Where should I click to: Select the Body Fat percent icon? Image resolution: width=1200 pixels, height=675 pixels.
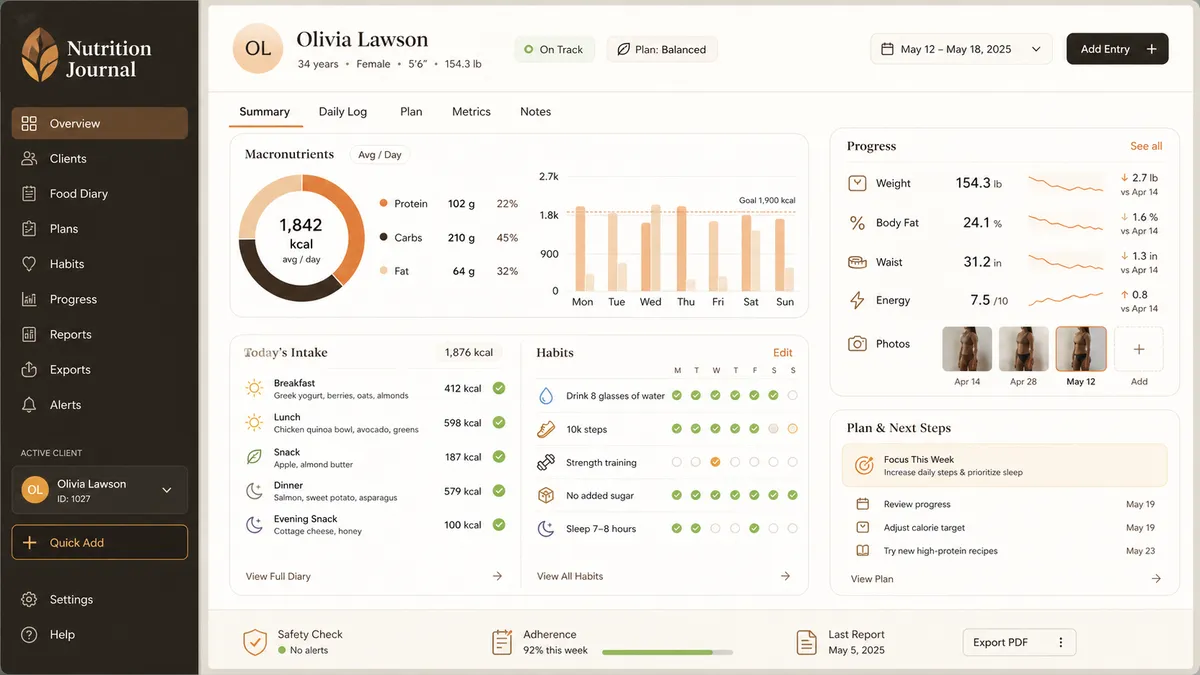(857, 223)
